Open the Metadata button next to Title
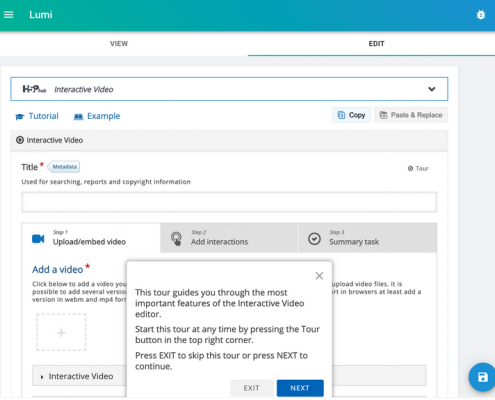The height and width of the screenshot is (400, 495). coord(64,167)
